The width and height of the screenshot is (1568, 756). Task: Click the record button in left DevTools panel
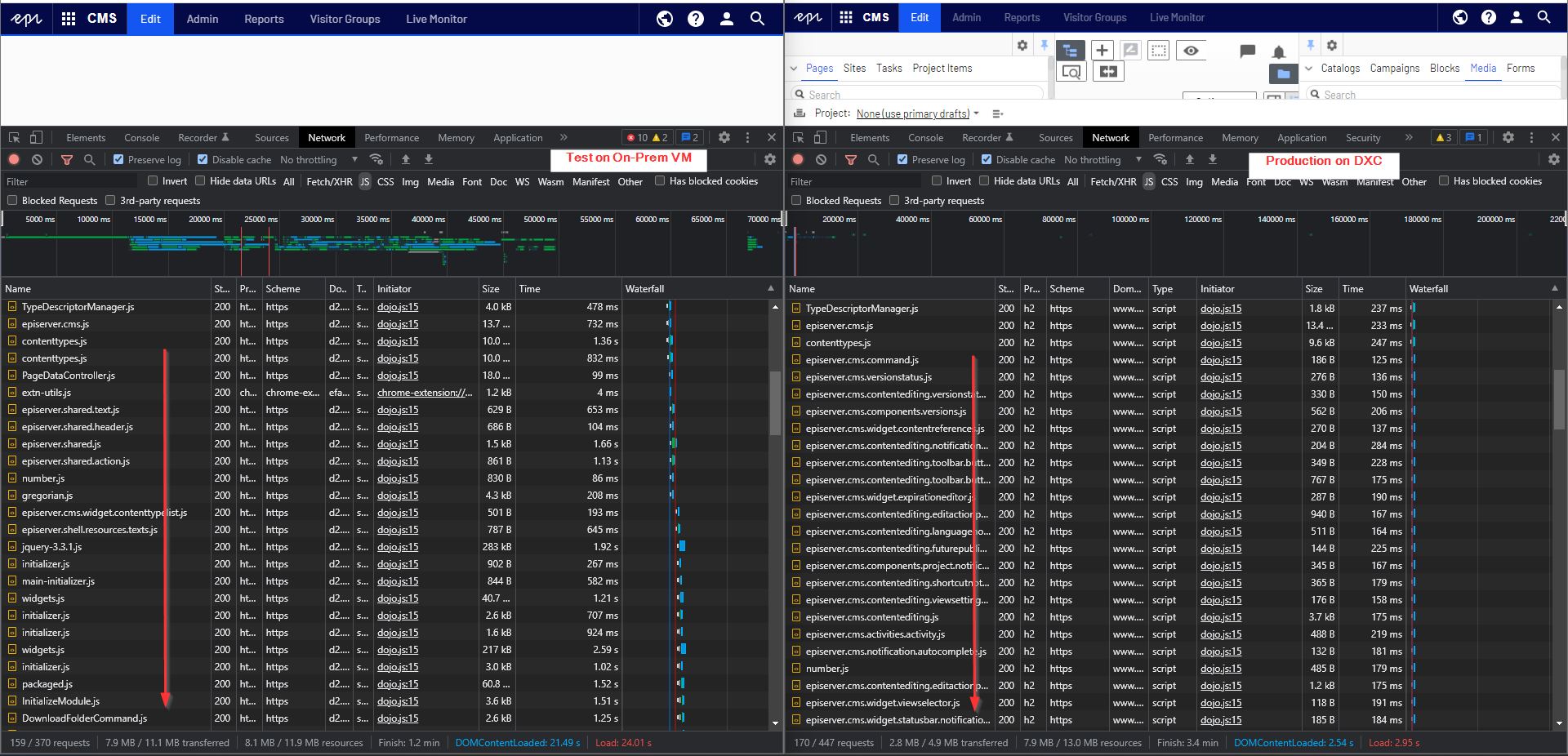[x=14, y=160]
